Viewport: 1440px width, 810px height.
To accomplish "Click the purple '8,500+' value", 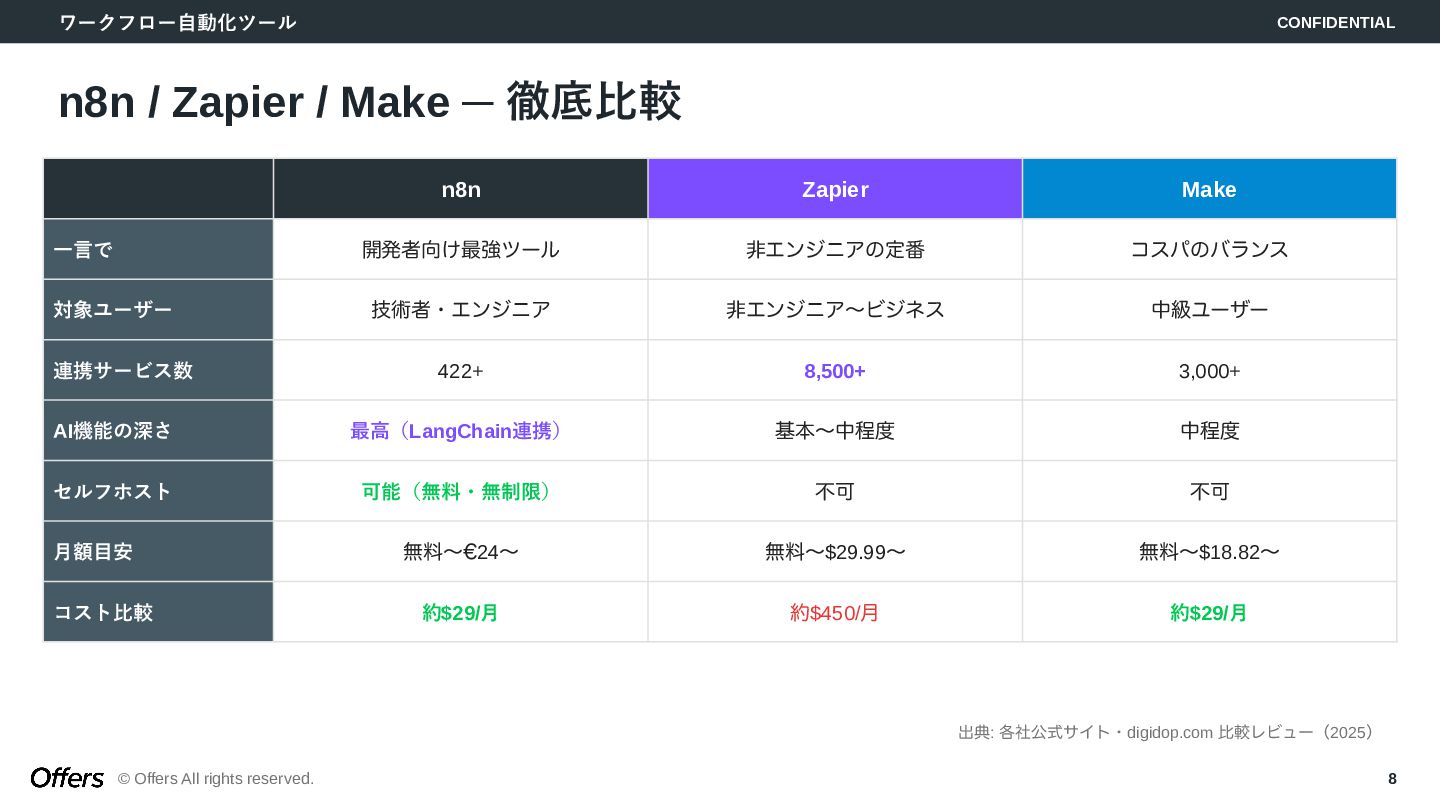I will (835, 371).
